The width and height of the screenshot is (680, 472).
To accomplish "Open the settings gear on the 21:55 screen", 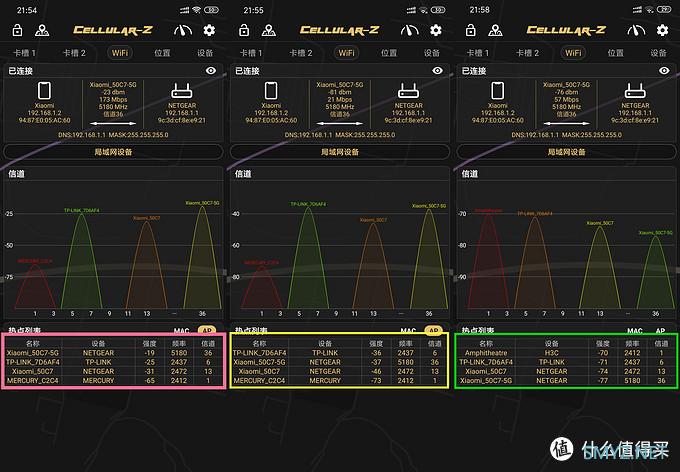I will (x=436, y=30).
